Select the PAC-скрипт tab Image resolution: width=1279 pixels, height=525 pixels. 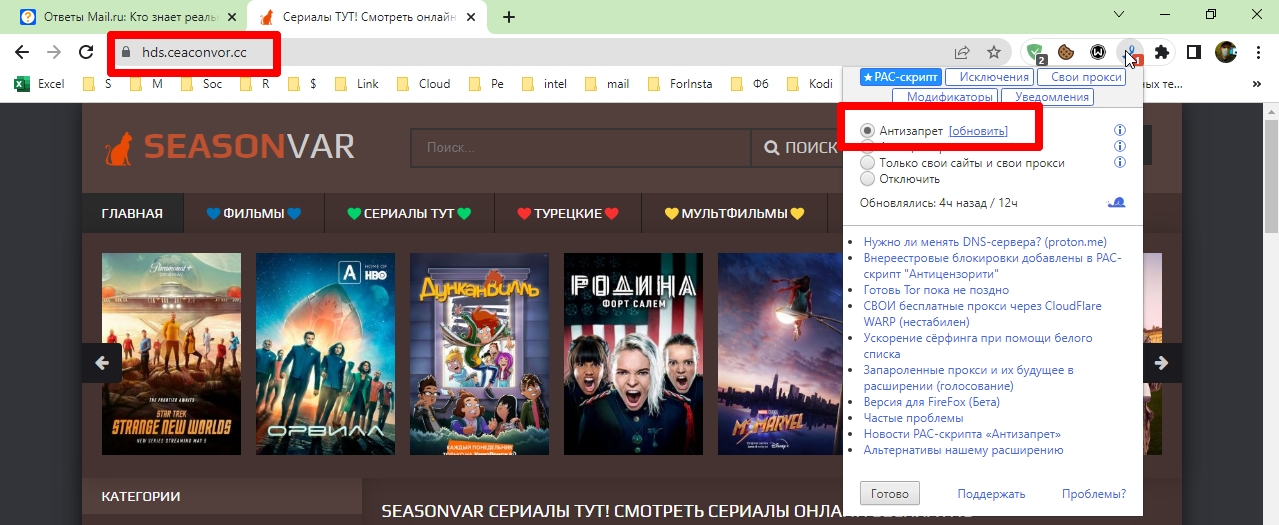pyautogui.click(x=900, y=77)
